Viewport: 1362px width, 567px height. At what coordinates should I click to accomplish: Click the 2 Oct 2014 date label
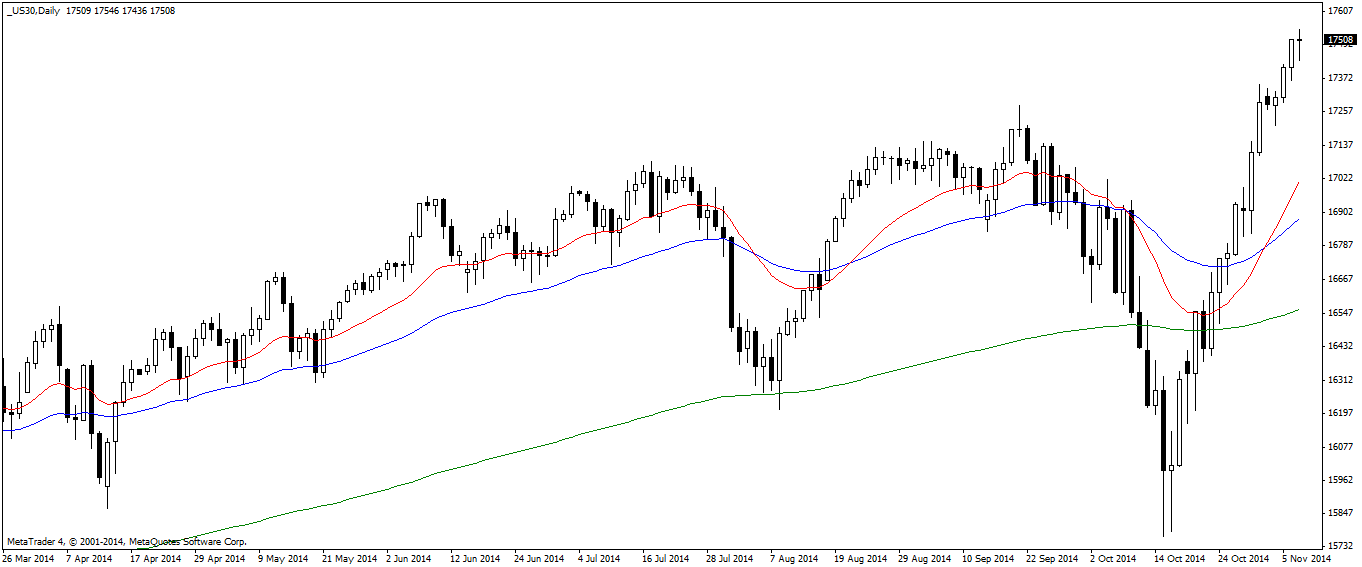(x=1112, y=559)
